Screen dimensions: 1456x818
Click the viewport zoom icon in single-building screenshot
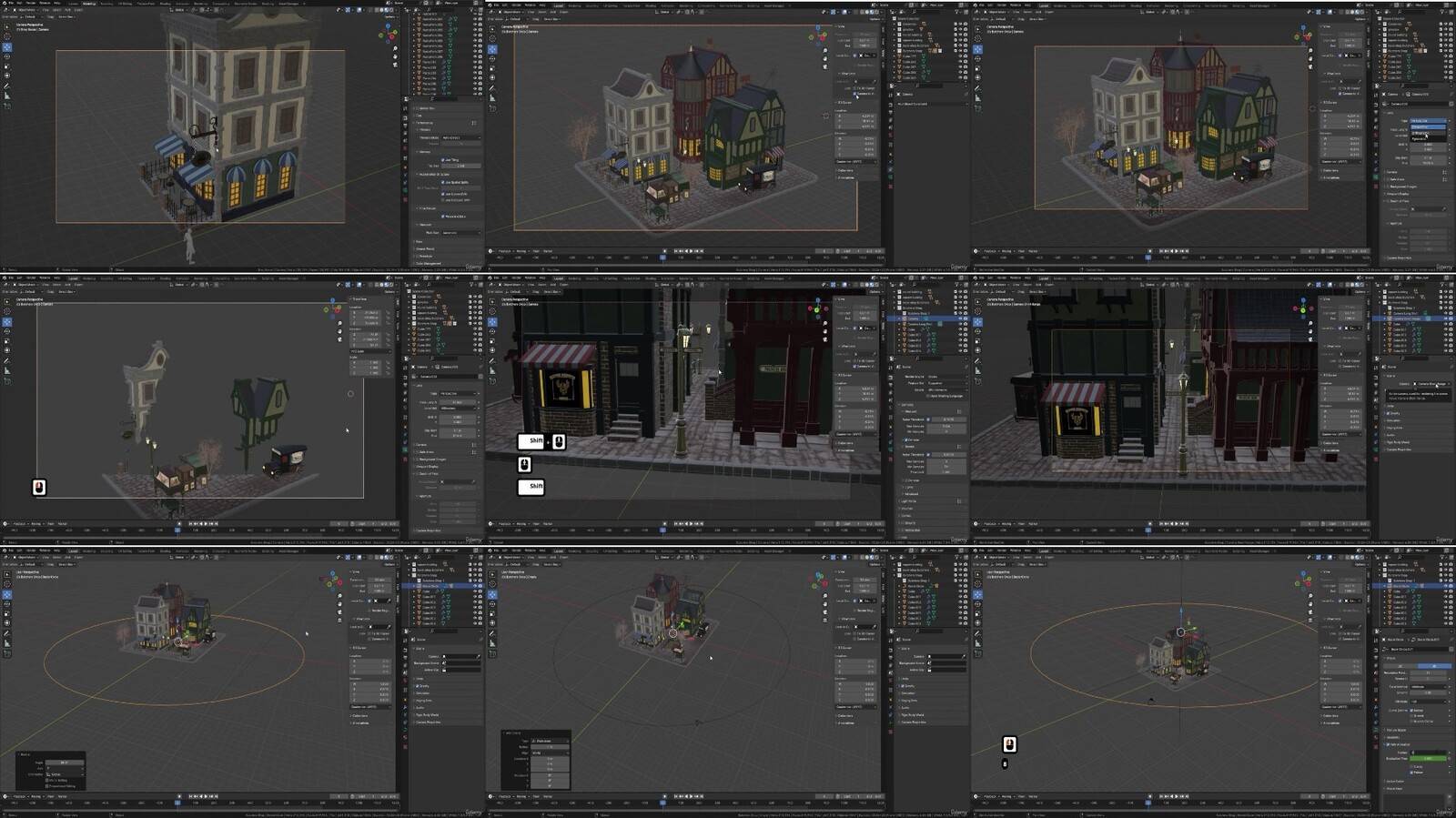(x=395, y=48)
